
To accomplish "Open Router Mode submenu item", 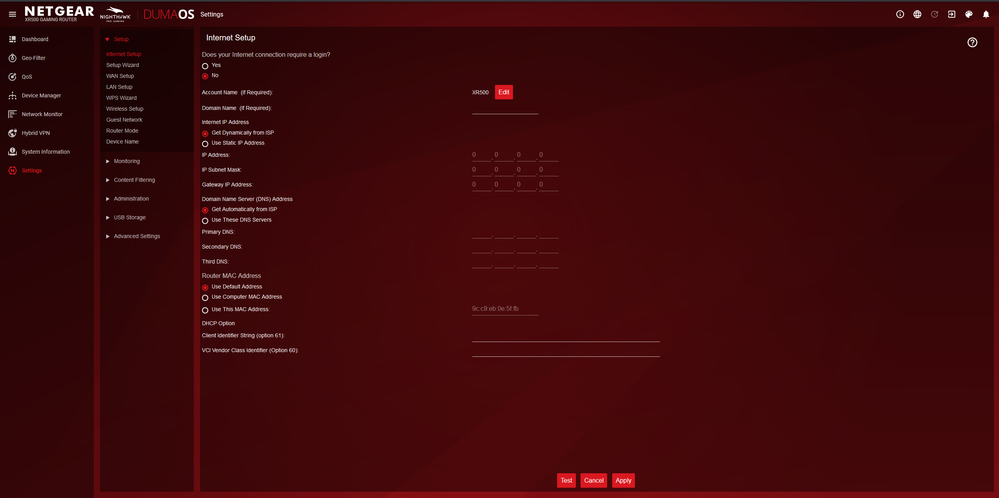I will pos(122,131).
